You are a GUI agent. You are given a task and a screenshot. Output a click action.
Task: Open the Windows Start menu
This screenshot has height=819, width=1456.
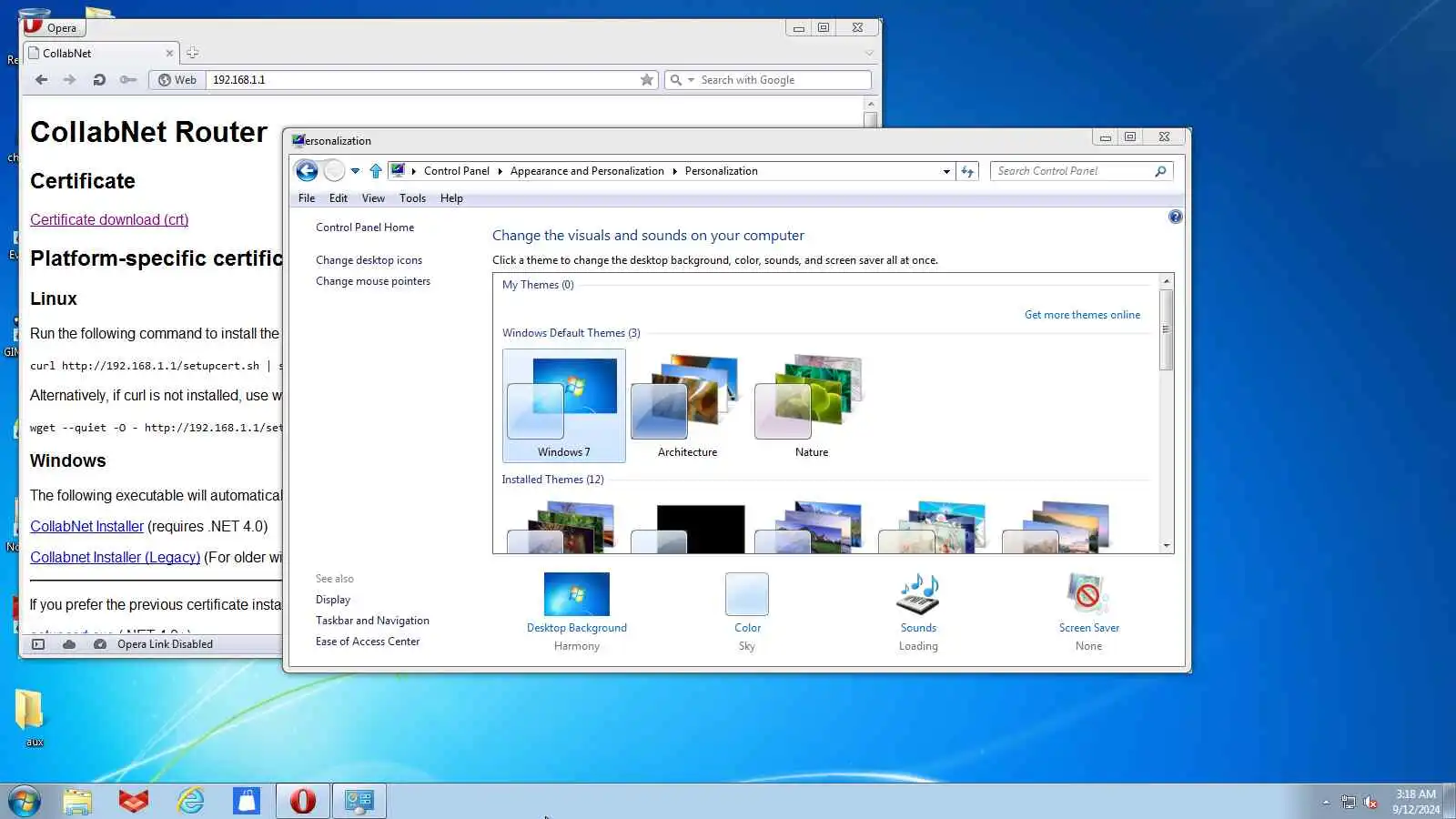25,801
